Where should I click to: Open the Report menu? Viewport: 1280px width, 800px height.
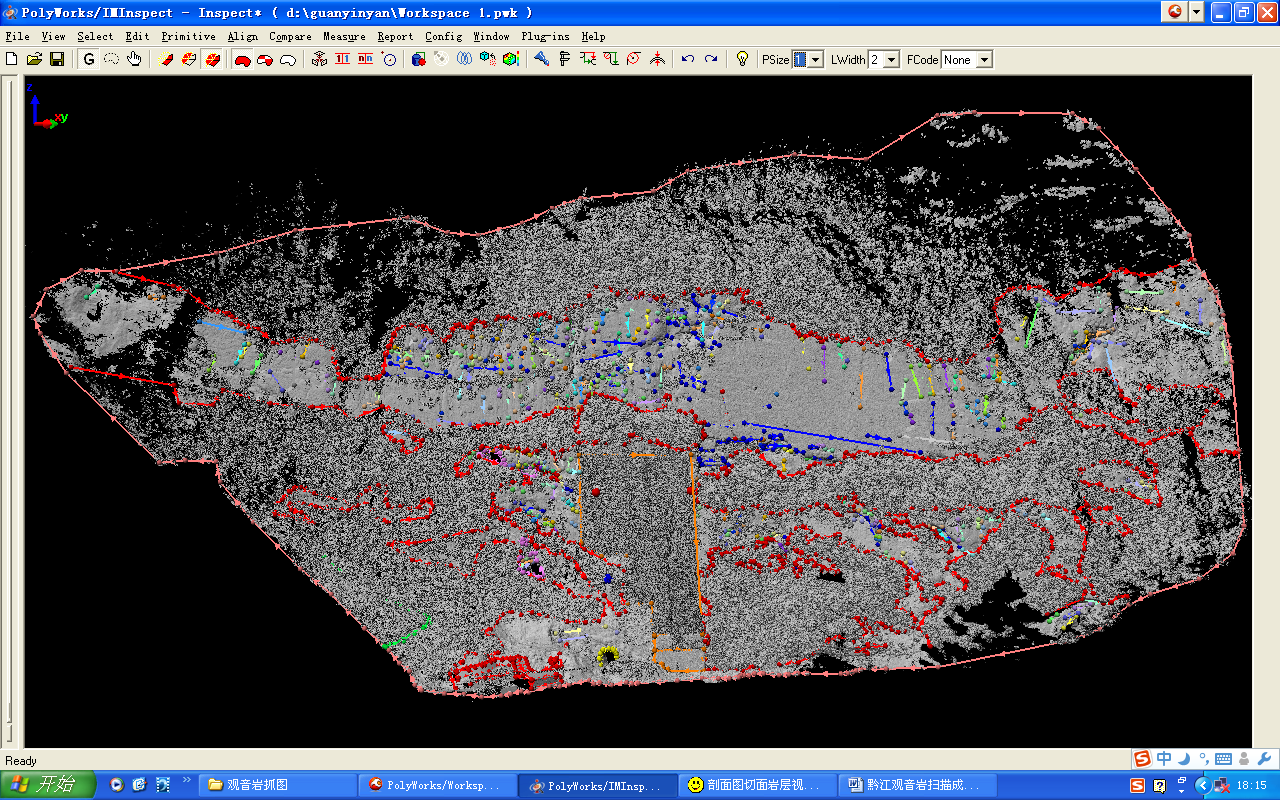point(395,36)
